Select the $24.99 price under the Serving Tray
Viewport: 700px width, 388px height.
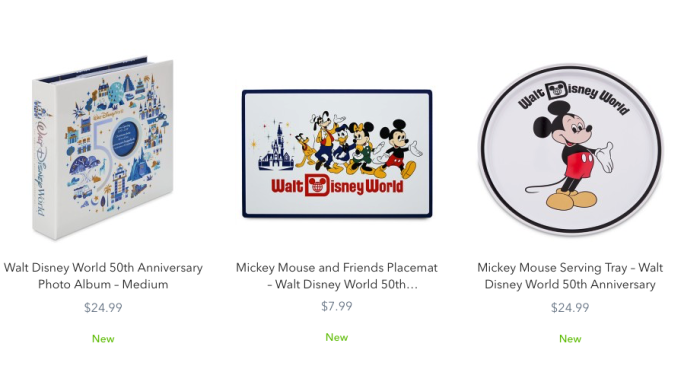tap(570, 308)
